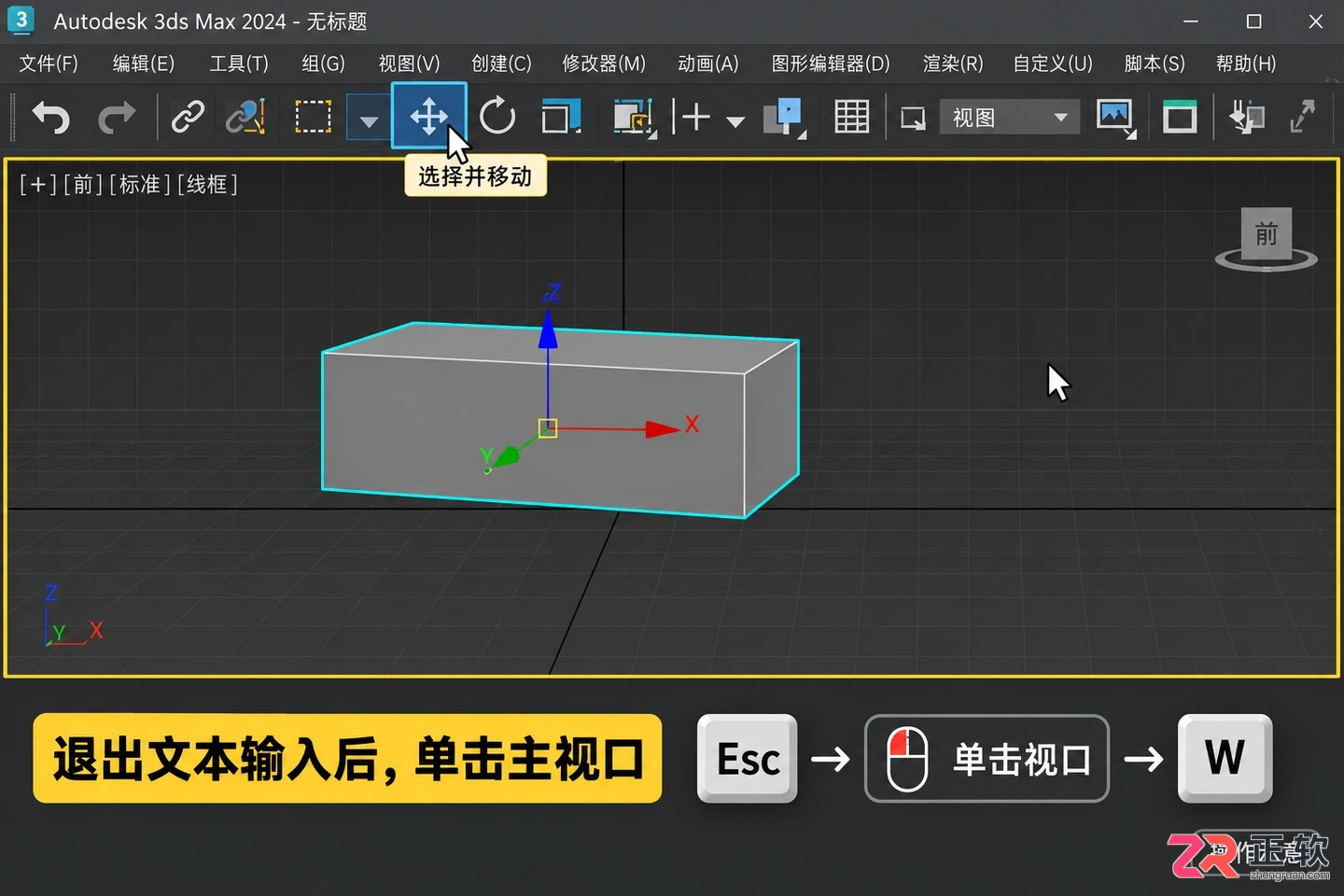The height and width of the screenshot is (896, 1344).
Task: Click the grid table icon in toolbar
Action: pyautogui.click(x=851, y=118)
